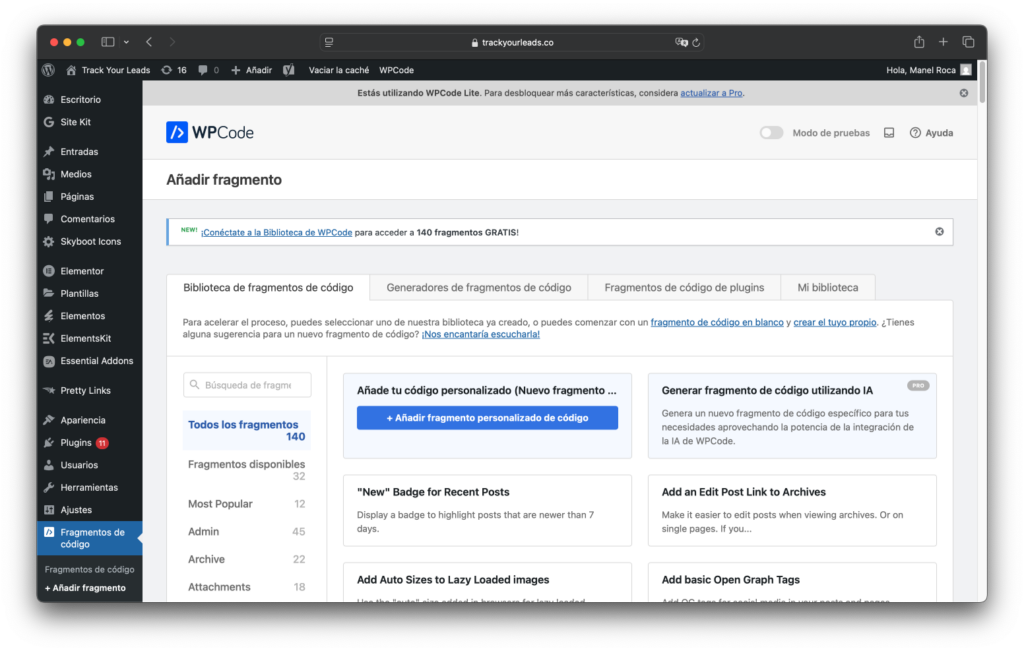Click Conéctate a la Biblioteca de WPCode link
1024x651 pixels.
276,232
